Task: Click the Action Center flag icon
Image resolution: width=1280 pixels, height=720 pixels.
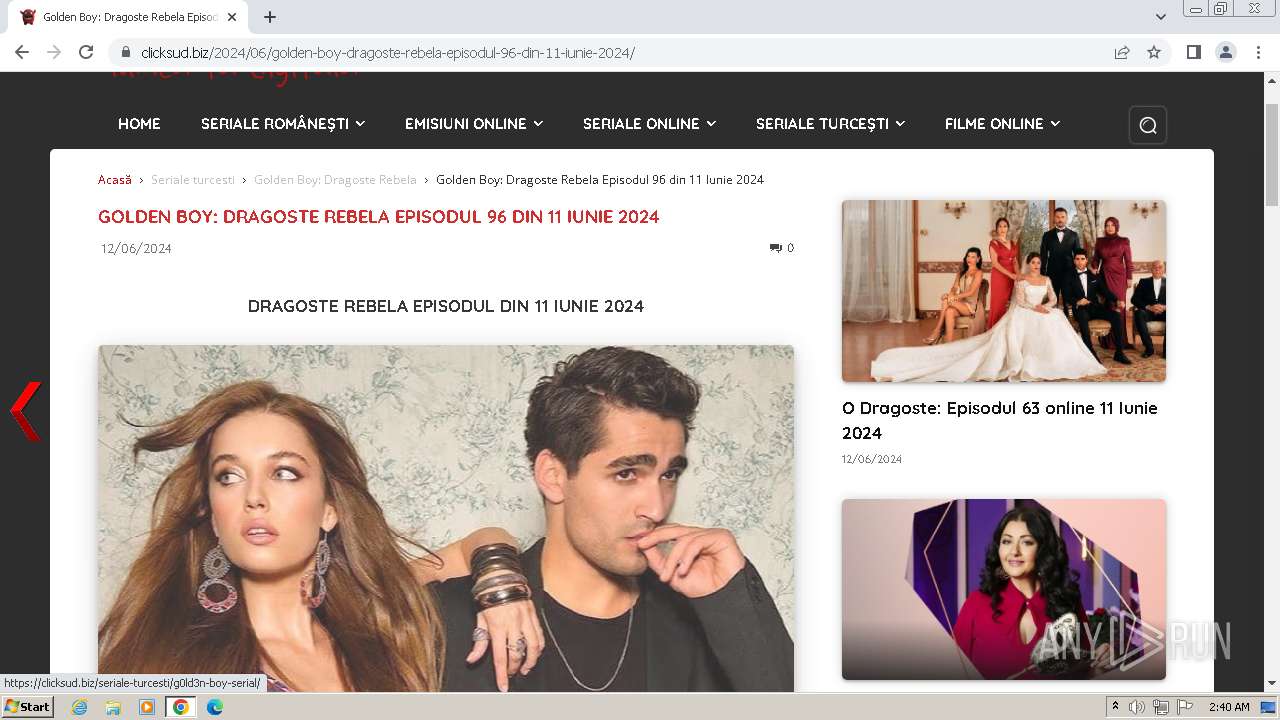Action: (1184, 707)
